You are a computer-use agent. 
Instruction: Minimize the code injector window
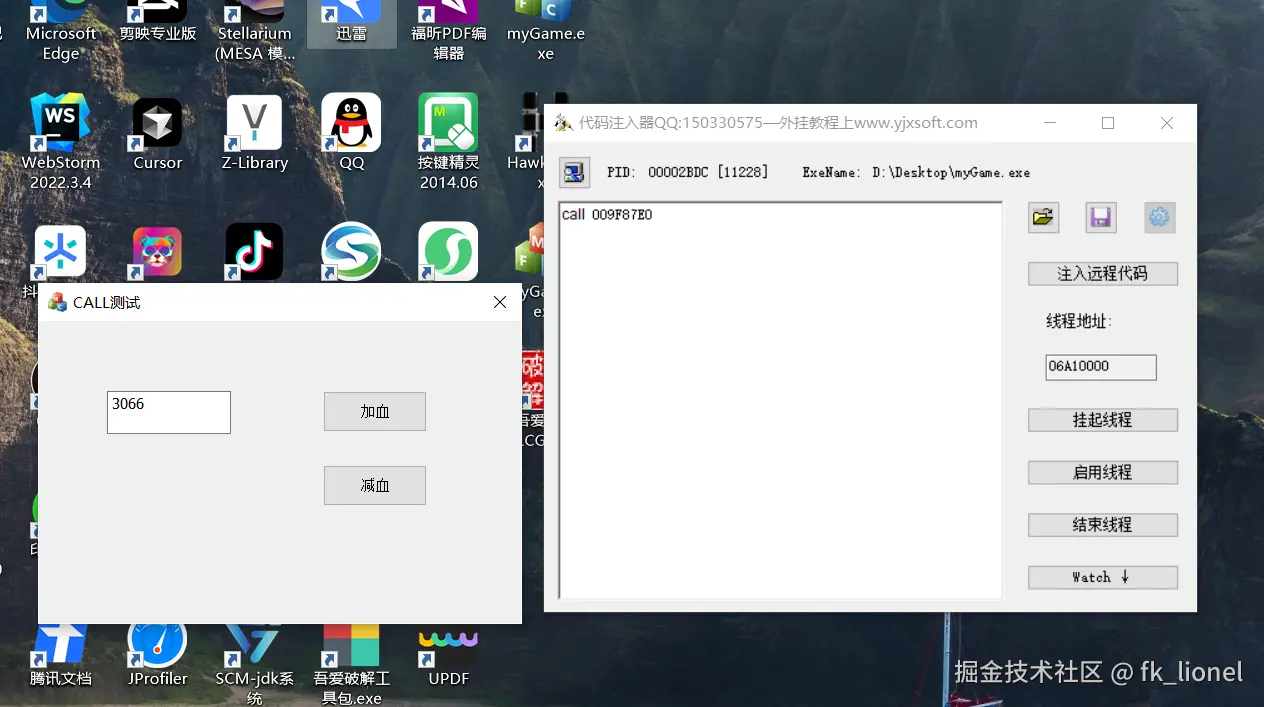click(x=1049, y=123)
